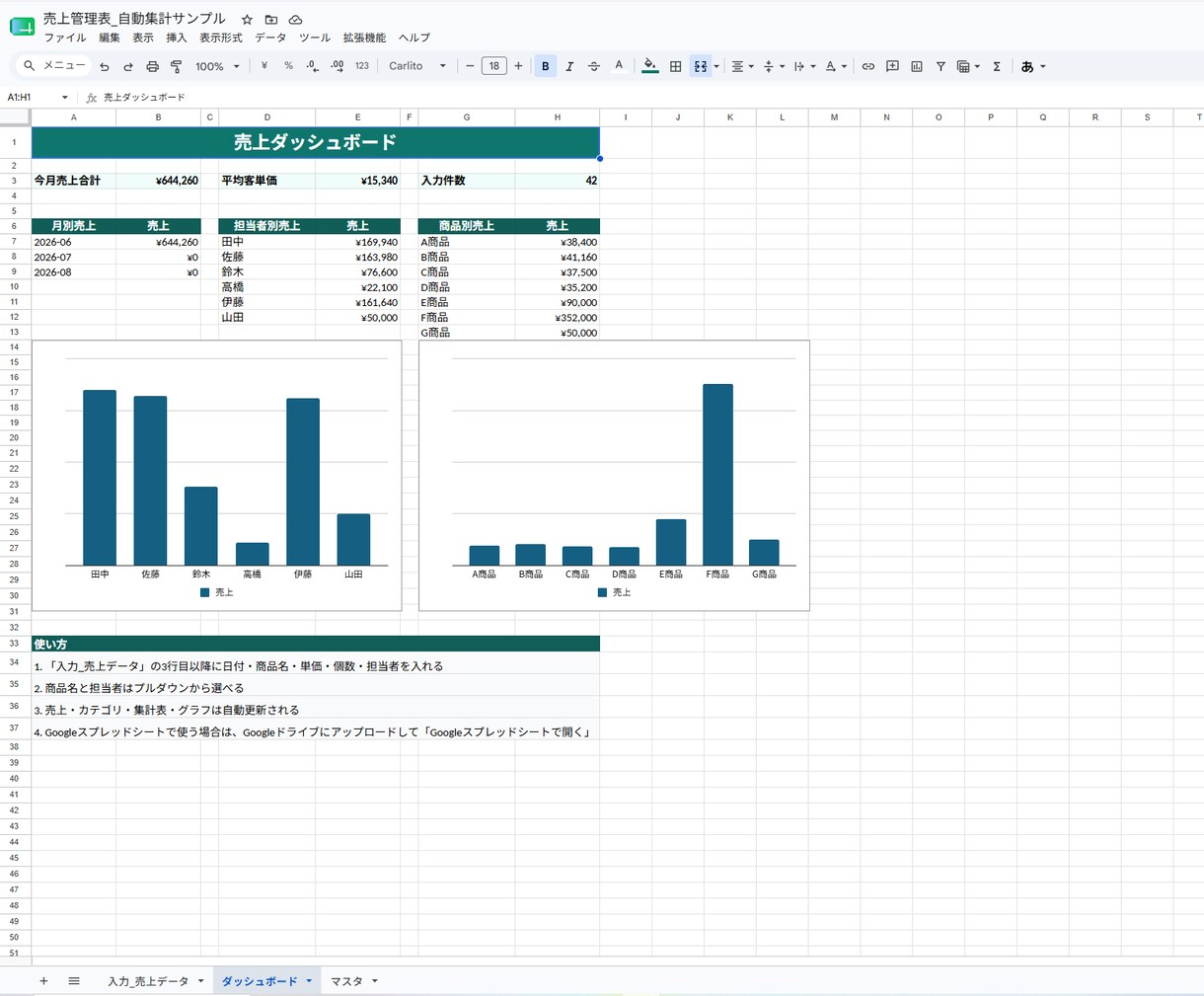
Task: Open text wrapping dropdown
Action: [x=804, y=66]
